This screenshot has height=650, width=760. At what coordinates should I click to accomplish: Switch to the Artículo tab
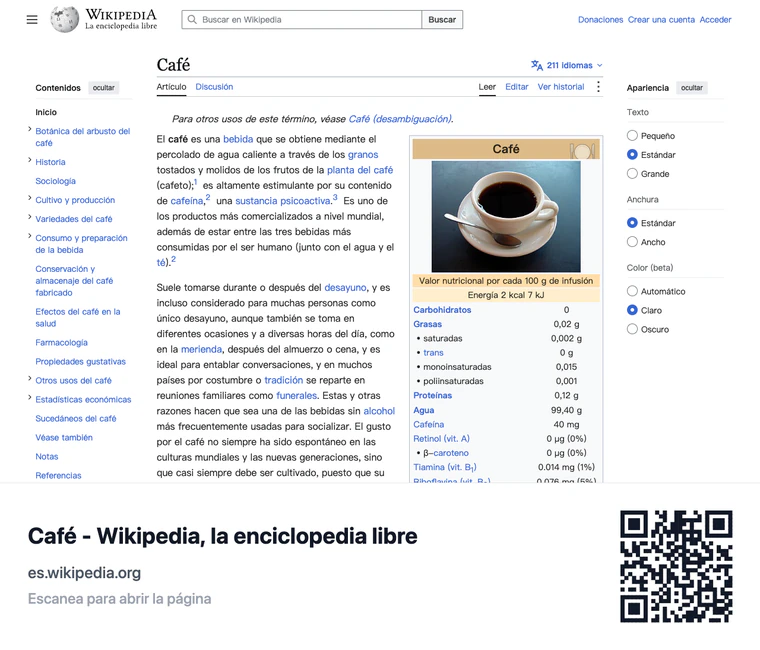click(171, 87)
